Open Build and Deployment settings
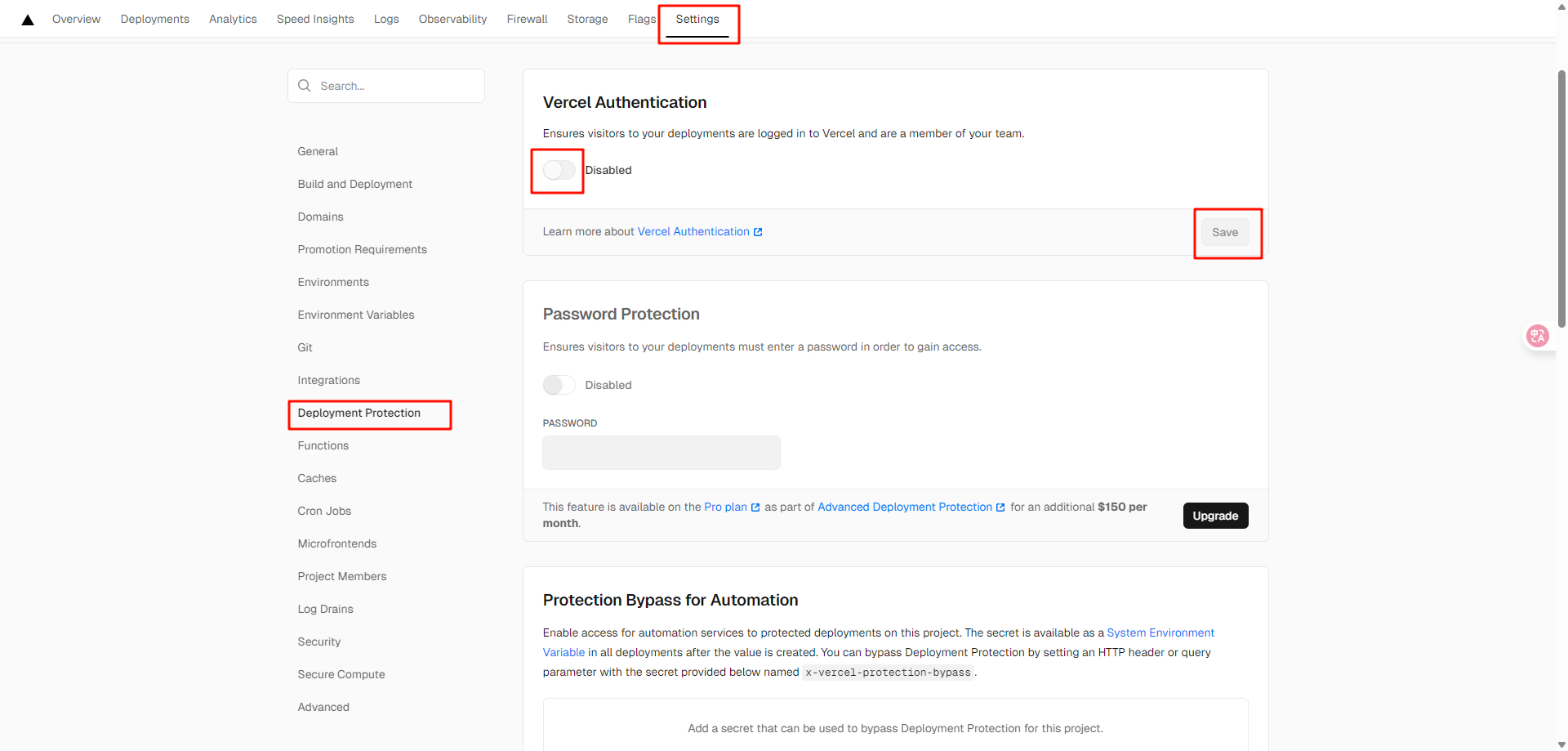The image size is (1568, 751). [355, 184]
